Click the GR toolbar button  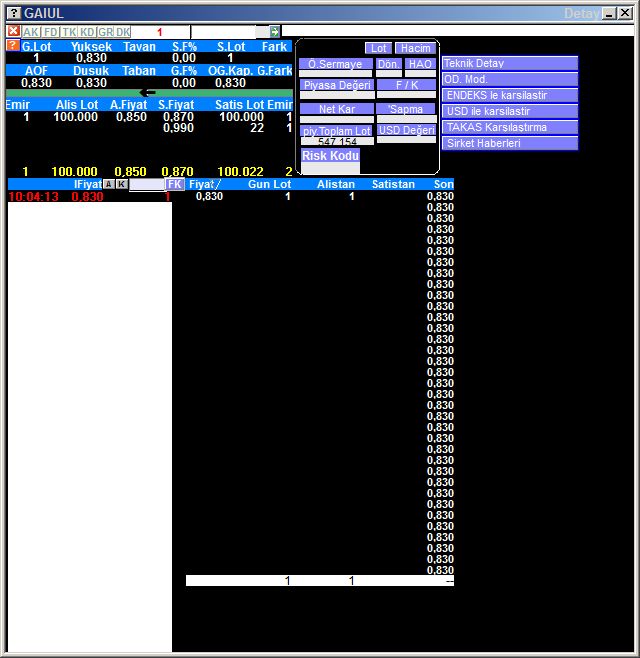[x=105, y=32]
